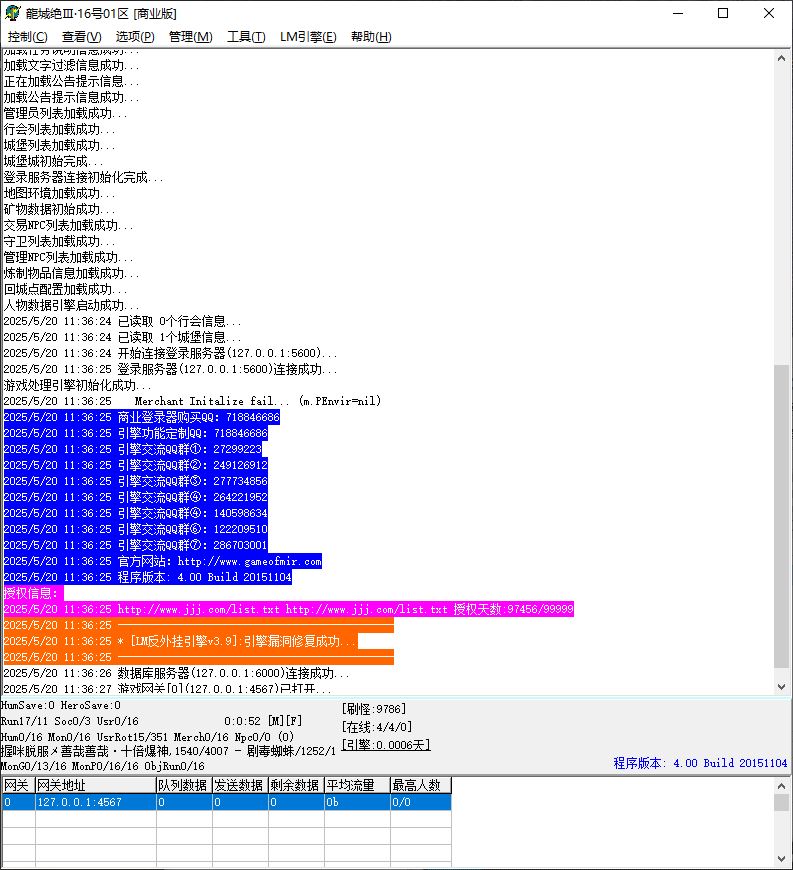The height and width of the screenshot is (870, 793).
Task: Select the 0/0 max players cell
Action: click(421, 802)
